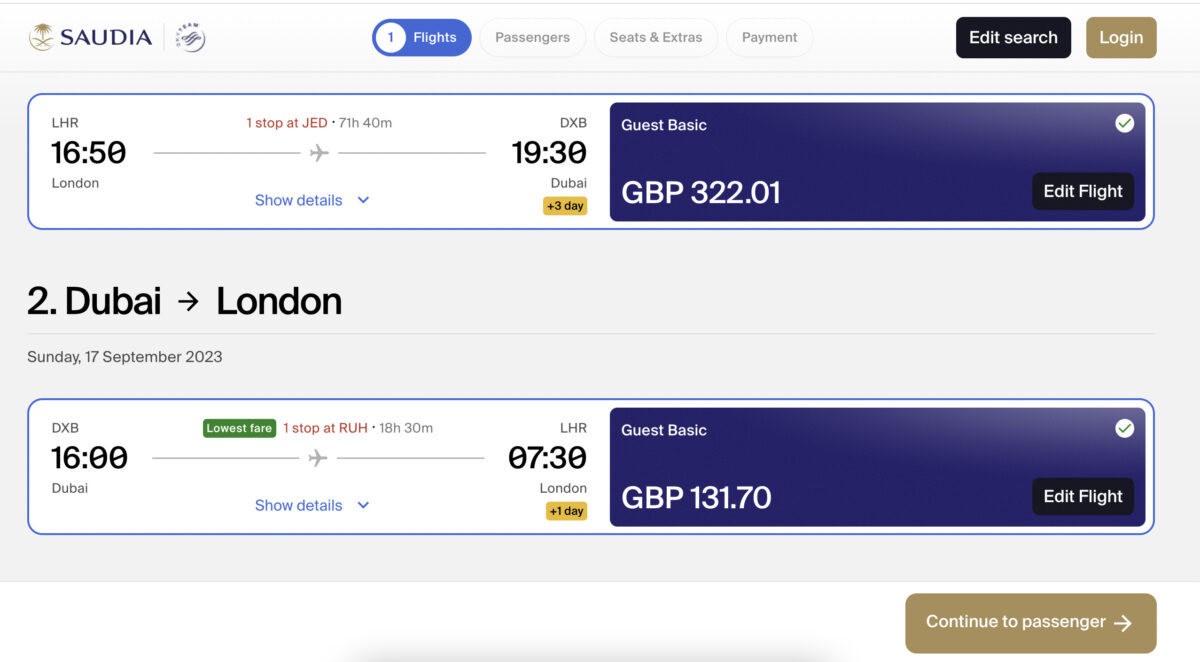Click the SkyTeam alliance logo
This screenshot has width=1200, height=662.
(189, 38)
